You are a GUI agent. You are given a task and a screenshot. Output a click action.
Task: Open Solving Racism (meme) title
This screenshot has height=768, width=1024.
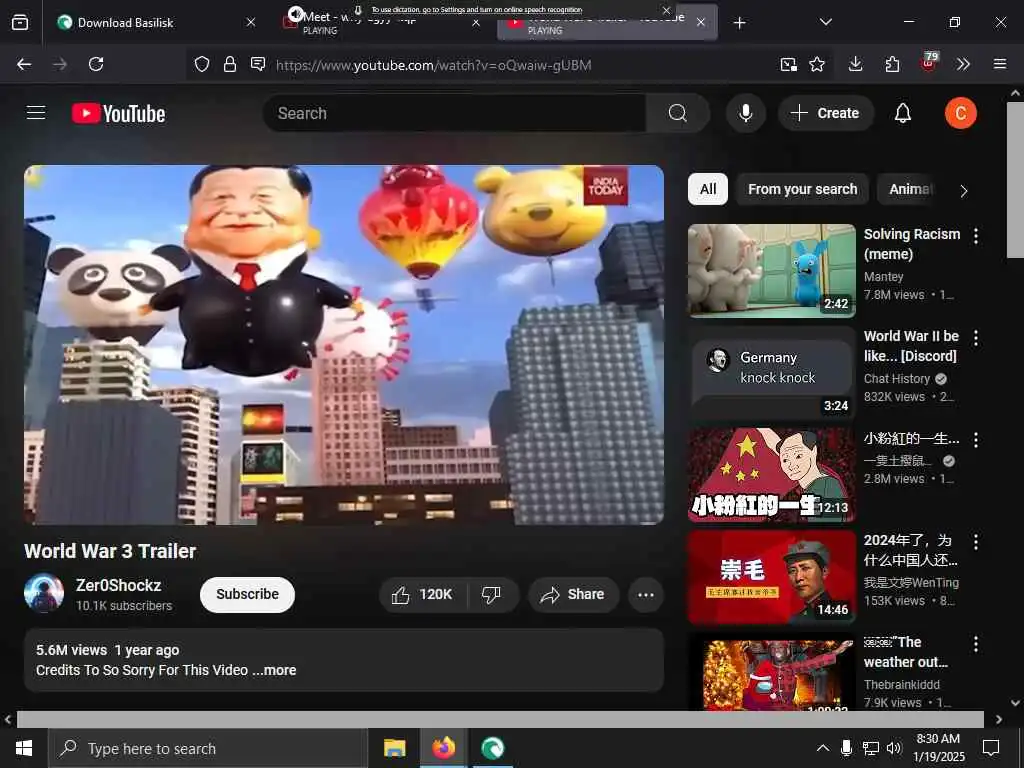[x=912, y=244]
